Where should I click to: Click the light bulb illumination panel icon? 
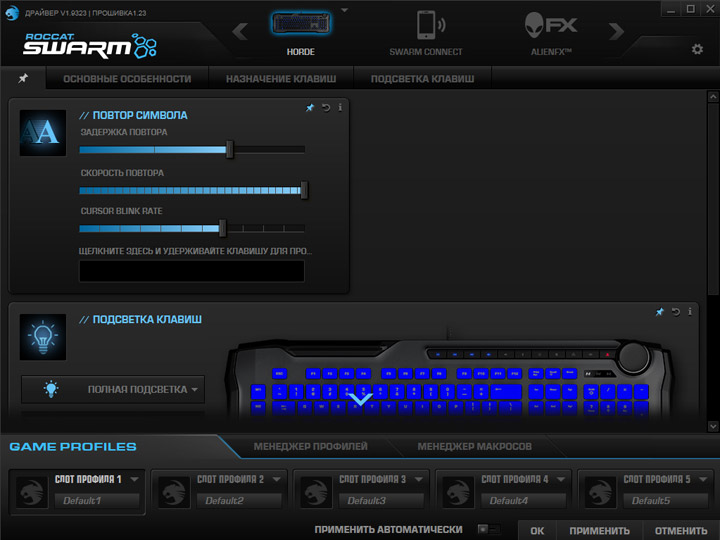click(x=43, y=337)
